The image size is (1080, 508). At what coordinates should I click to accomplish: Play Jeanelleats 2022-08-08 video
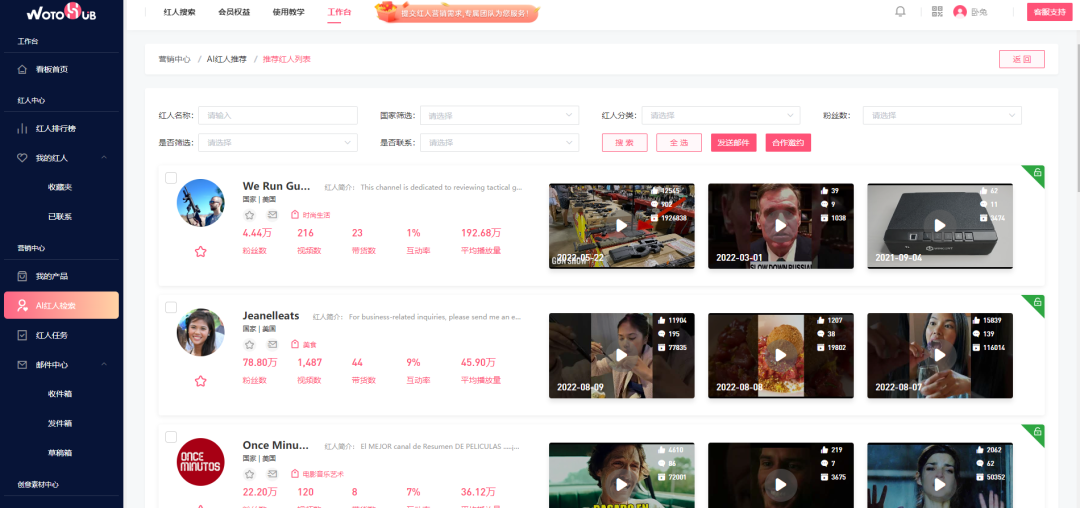click(x=780, y=355)
